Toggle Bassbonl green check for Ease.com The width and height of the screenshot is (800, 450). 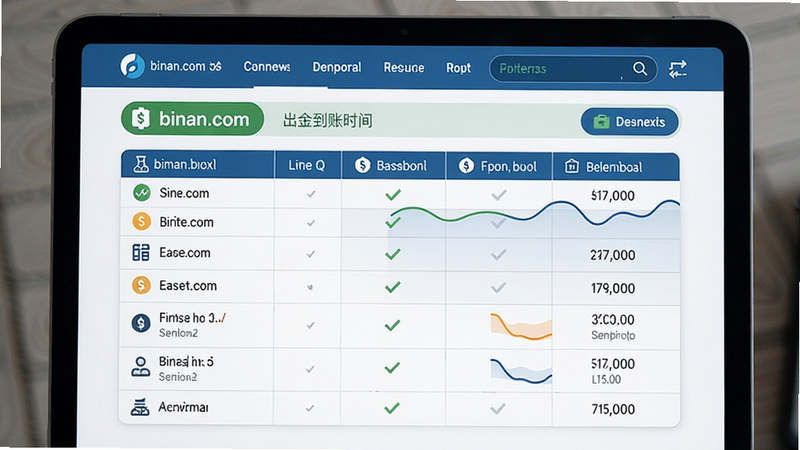pyautogui.click(x=392, y=254)
